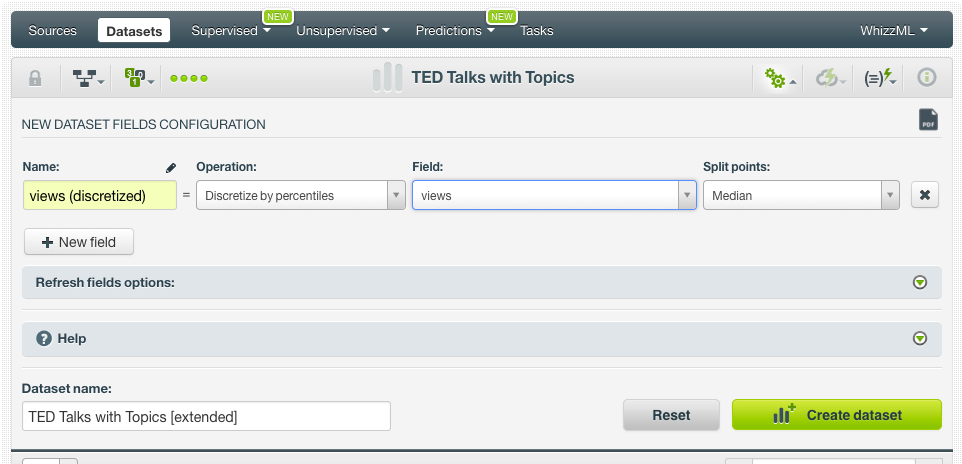Open the Field dropdown showing views

click(554, 196)
